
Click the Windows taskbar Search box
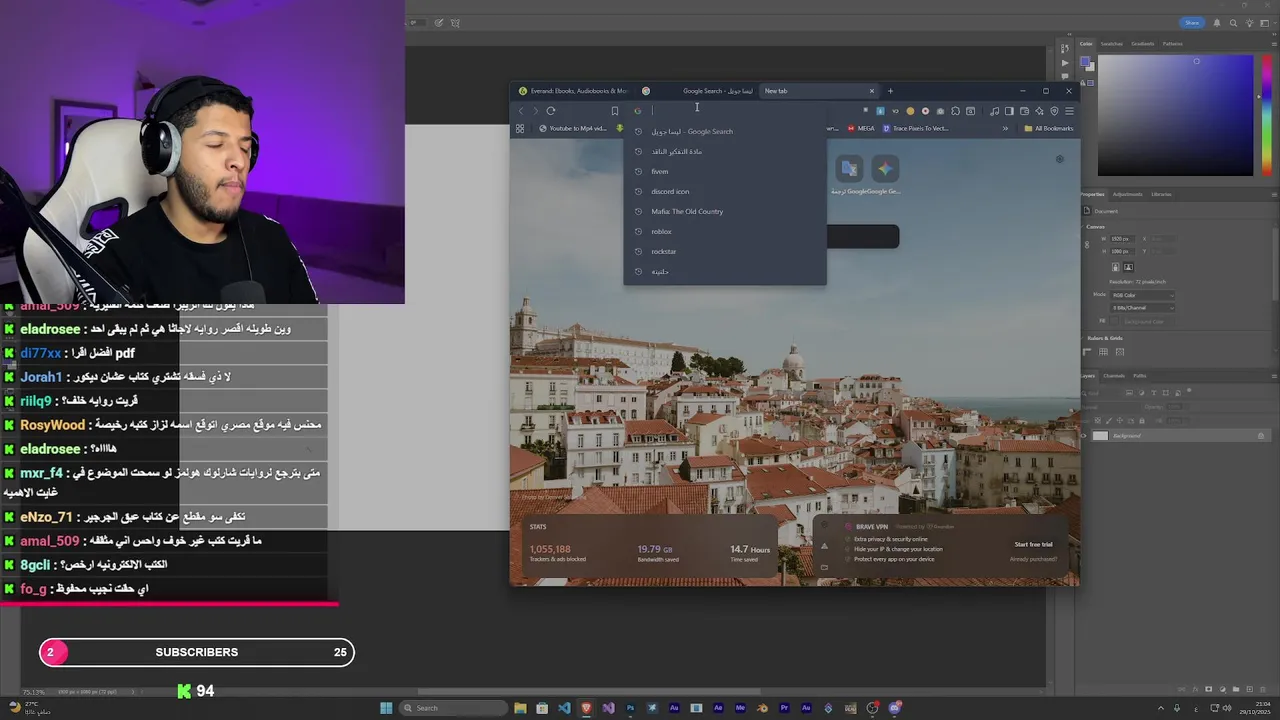(452, 708)
